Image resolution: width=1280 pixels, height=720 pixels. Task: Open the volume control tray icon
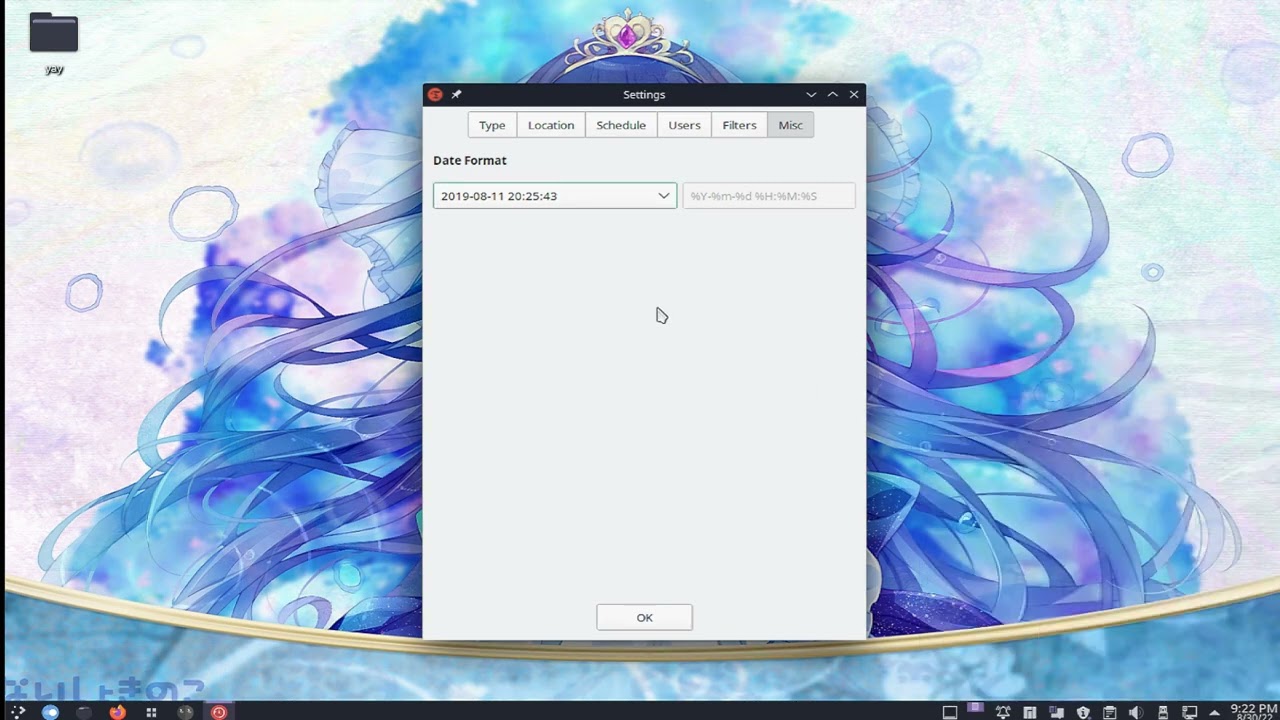pos(1136,712)
